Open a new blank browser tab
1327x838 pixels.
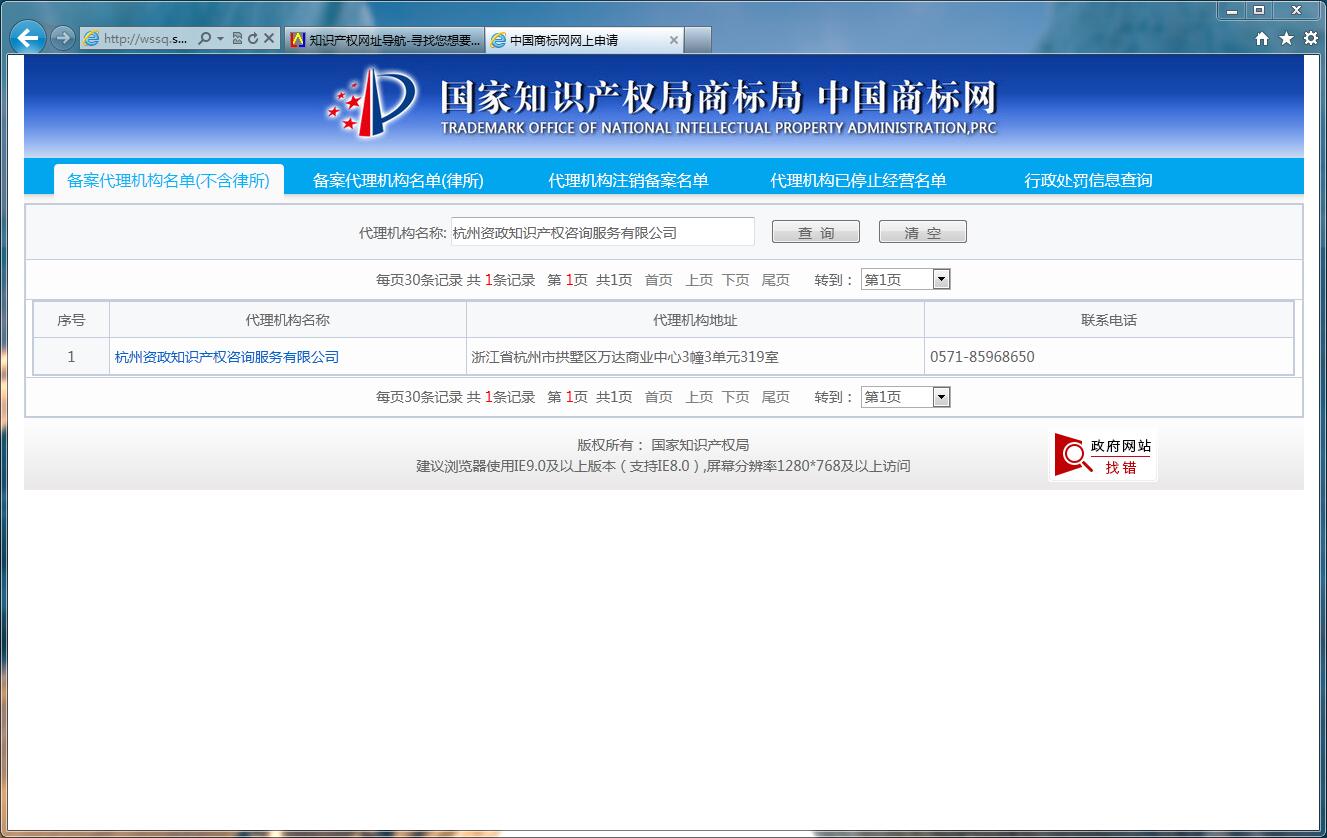click(698, 40)
